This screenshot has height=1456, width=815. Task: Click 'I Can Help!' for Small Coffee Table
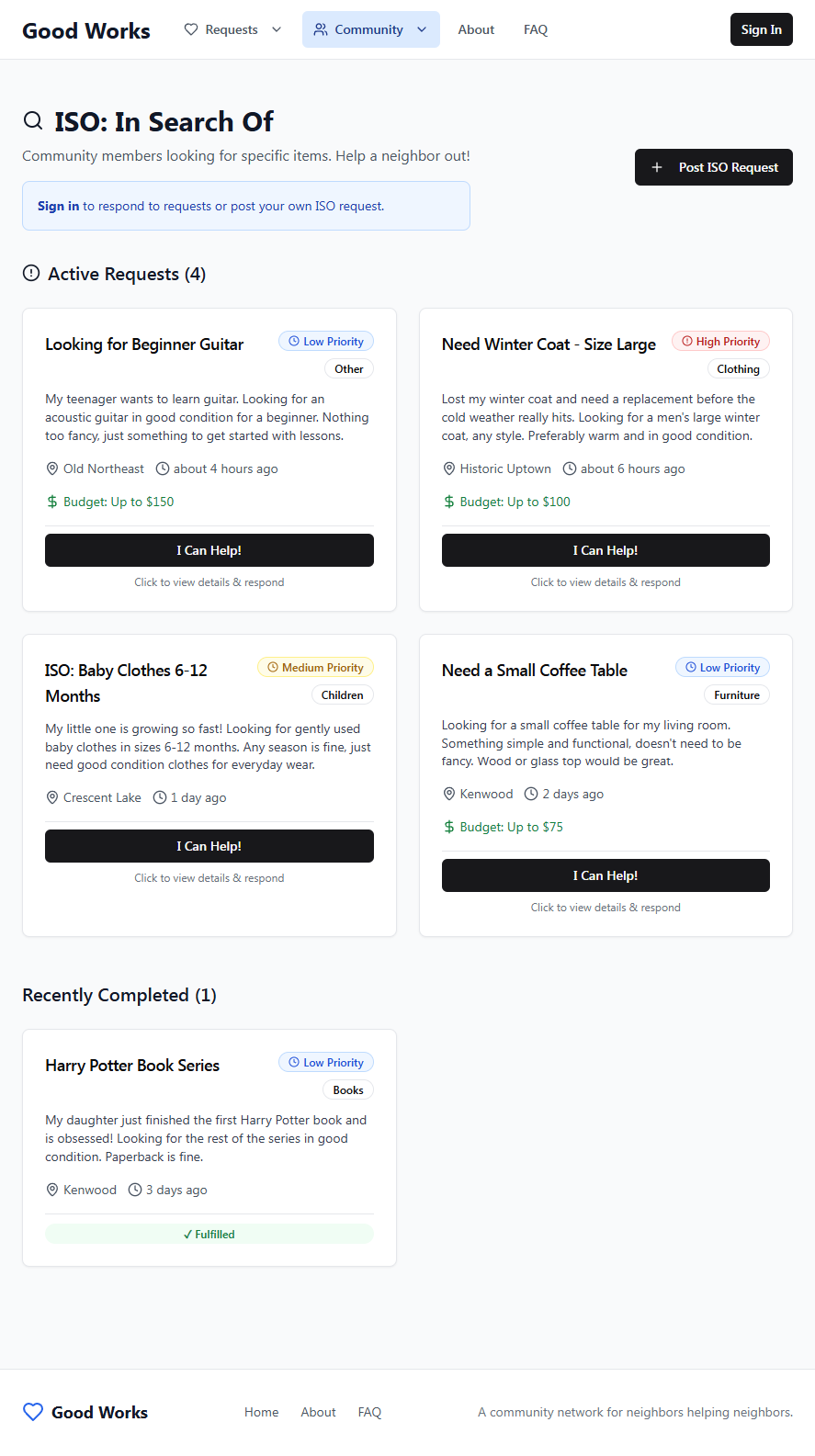[x=606, y=875]
